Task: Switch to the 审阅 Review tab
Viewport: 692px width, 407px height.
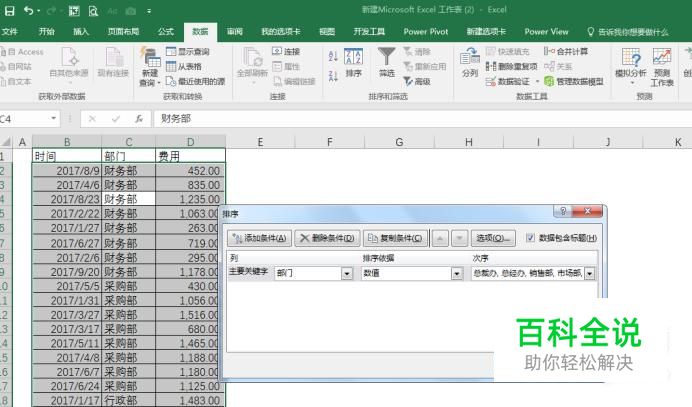Action: pyautogui.click(x=235, y=32)
